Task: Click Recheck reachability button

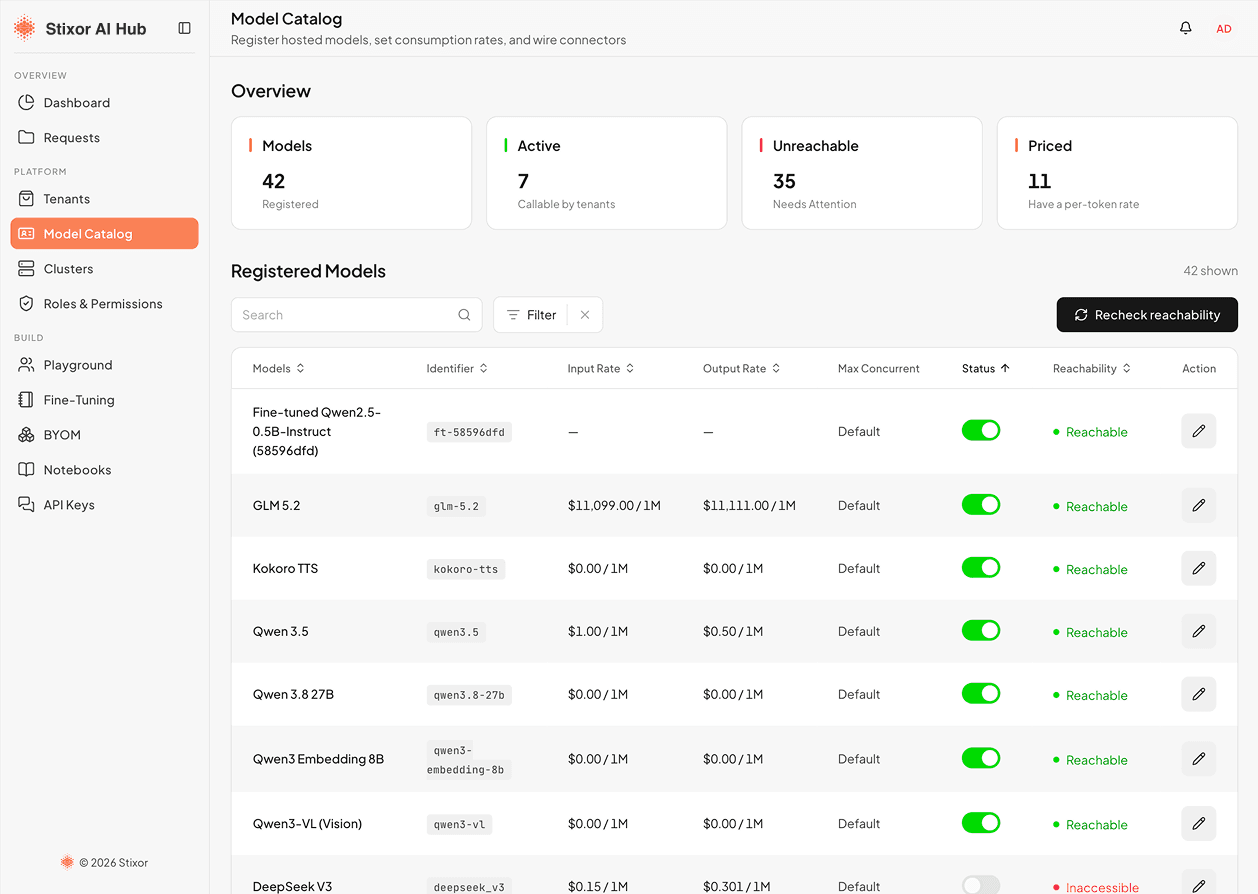Action: click(x=1147, y=315)
